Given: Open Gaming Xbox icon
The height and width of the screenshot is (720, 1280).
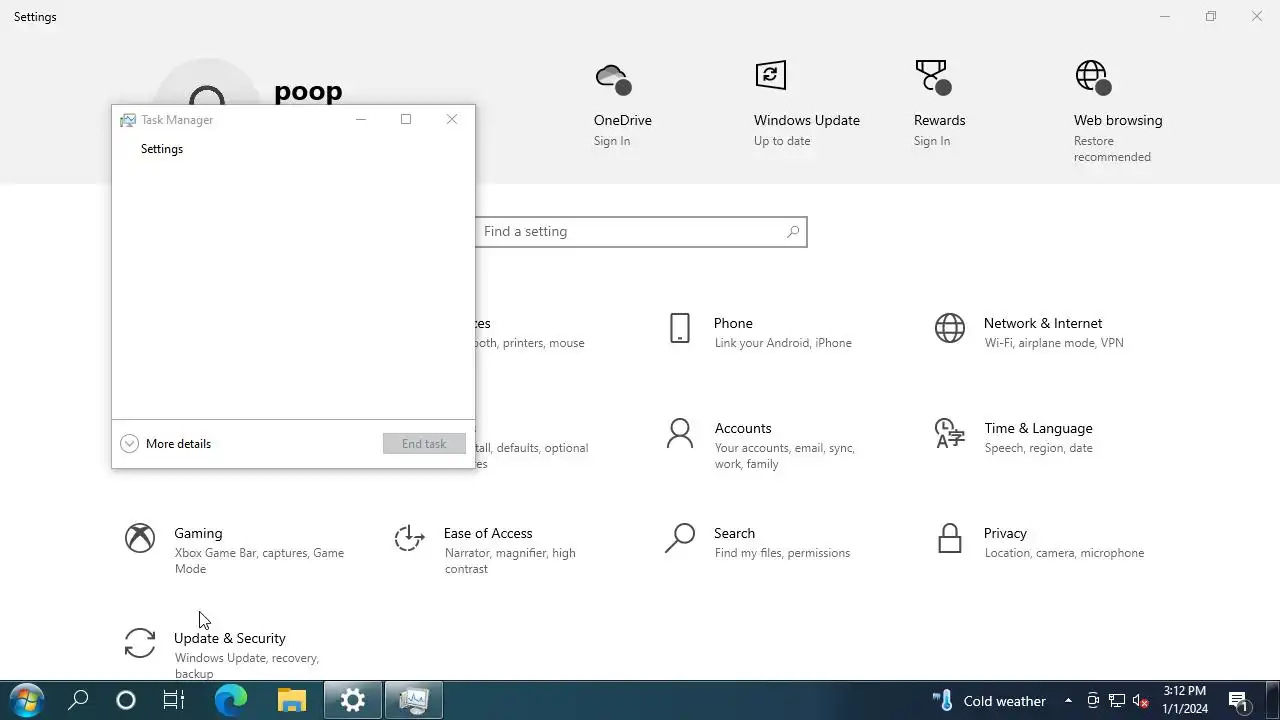Looking at the screenshot, I should [x=140, y=538].
